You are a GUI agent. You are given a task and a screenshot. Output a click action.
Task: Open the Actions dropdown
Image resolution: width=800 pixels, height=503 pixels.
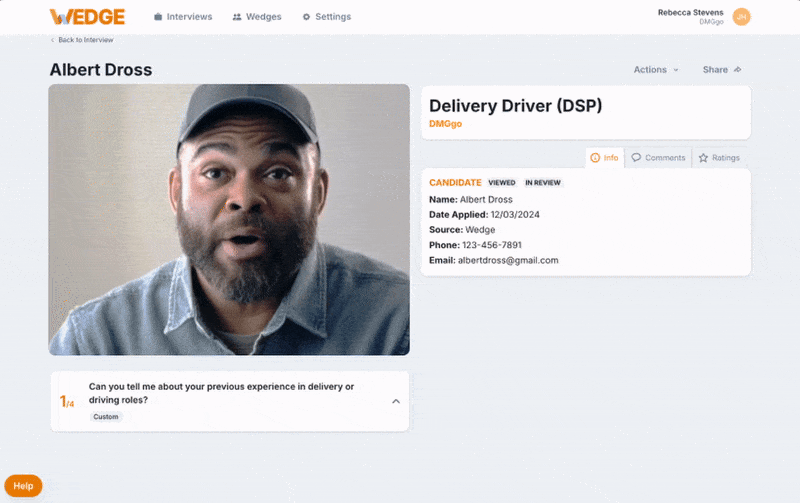pyautogui.click(x=656, y=70)
